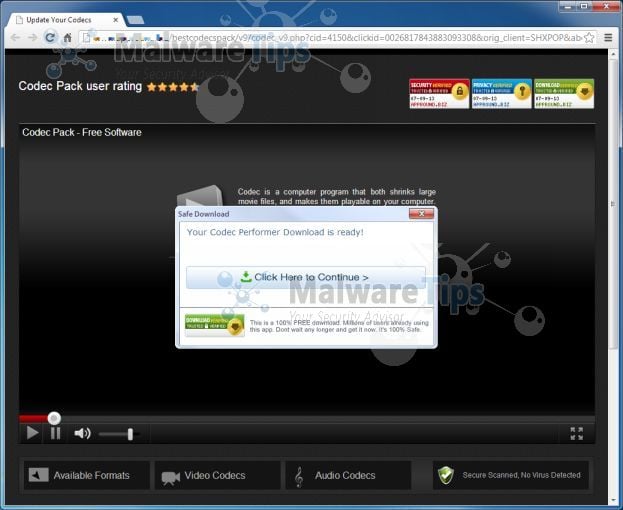Go back with the browser back arrow
This screenshot has width=623, height=510.
point(15,38)
